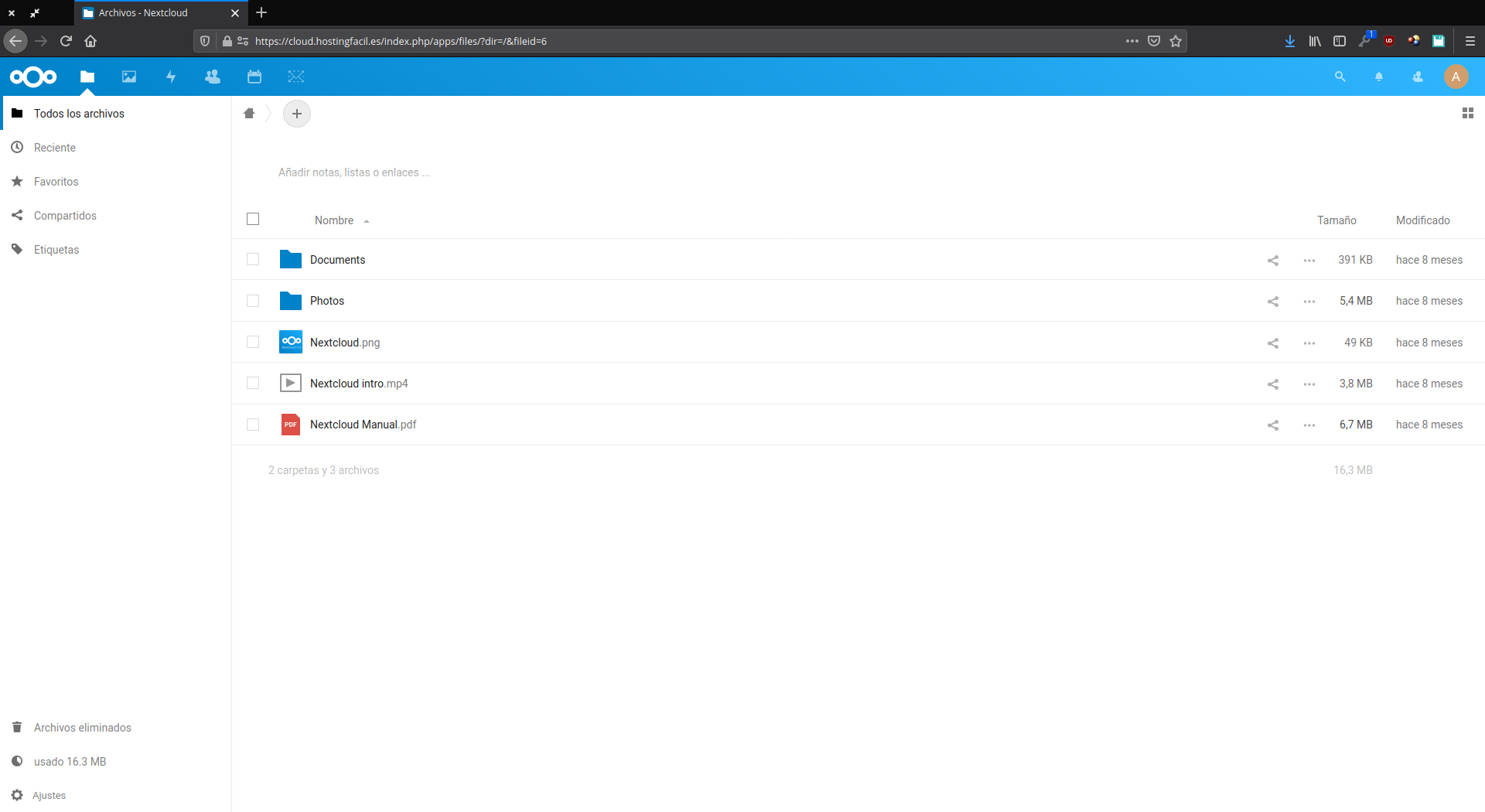
Task: Select the Nextcloud Manual.pdf checkbox
Action: pos(253,425)
